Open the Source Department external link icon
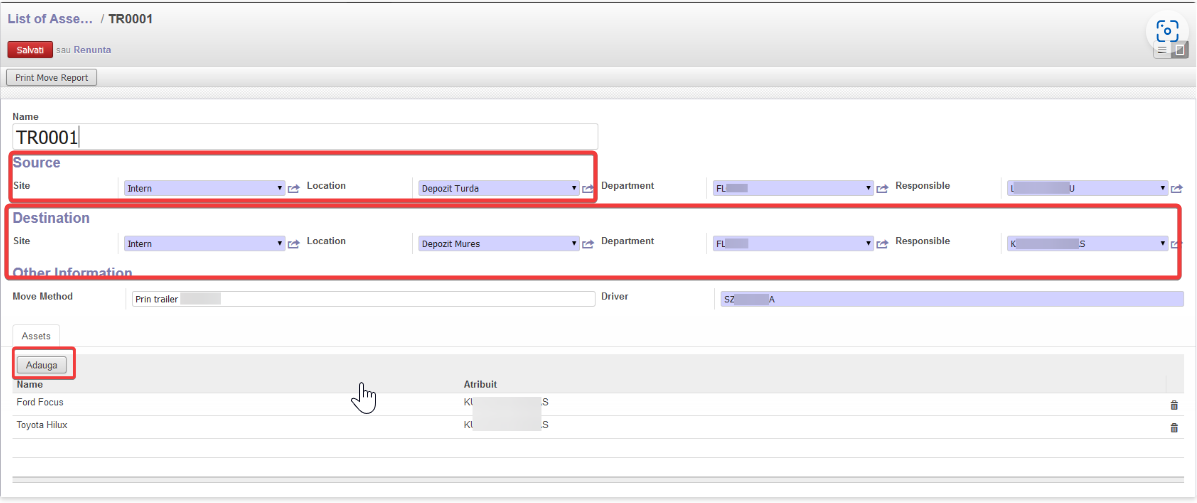 pyautogui.click(x=882, y=188)
